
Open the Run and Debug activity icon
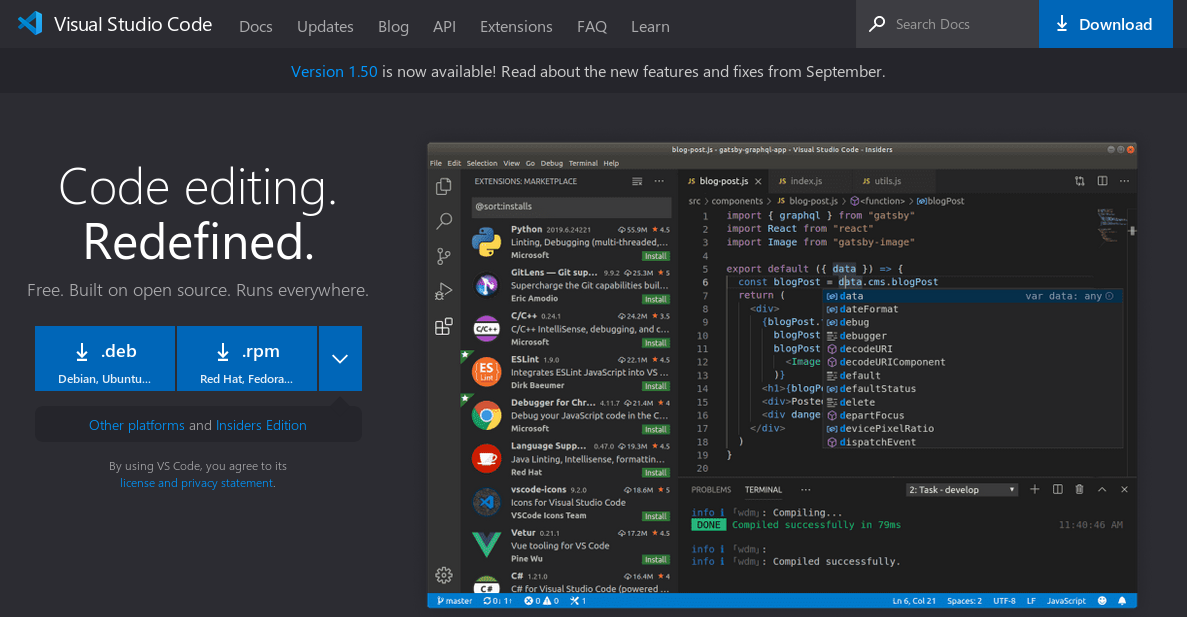444,292
